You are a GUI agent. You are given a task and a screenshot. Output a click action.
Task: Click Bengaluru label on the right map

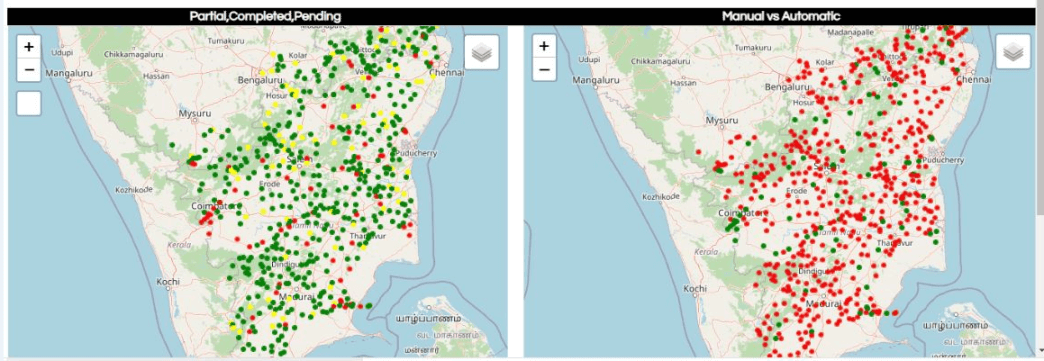[788, 87]
